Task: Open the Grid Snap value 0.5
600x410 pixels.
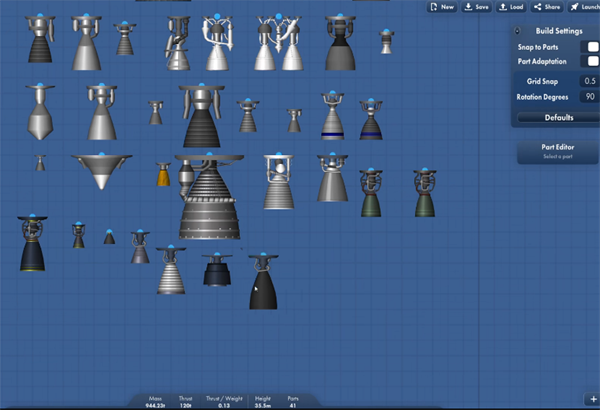Action: pos(590,81)
